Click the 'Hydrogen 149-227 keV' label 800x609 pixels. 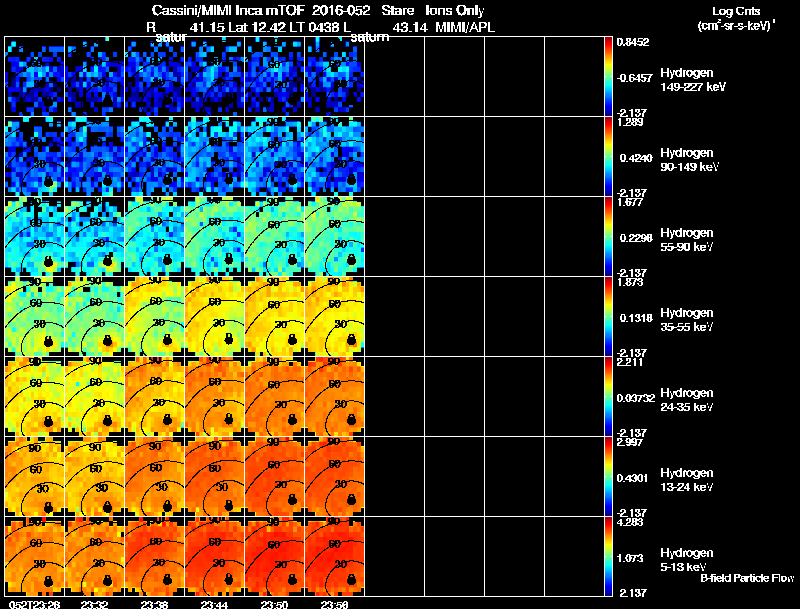(x=693, y=80)
